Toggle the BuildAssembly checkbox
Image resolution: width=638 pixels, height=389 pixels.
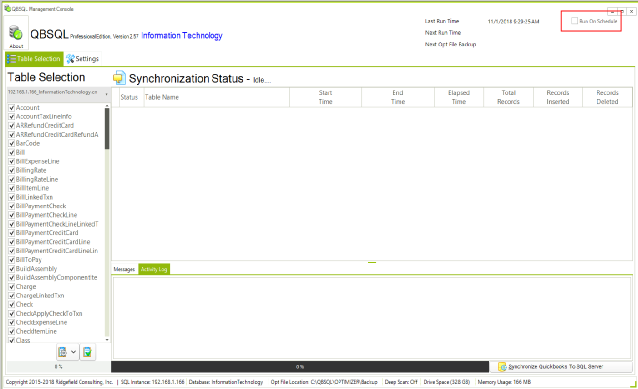coord(12,269)
